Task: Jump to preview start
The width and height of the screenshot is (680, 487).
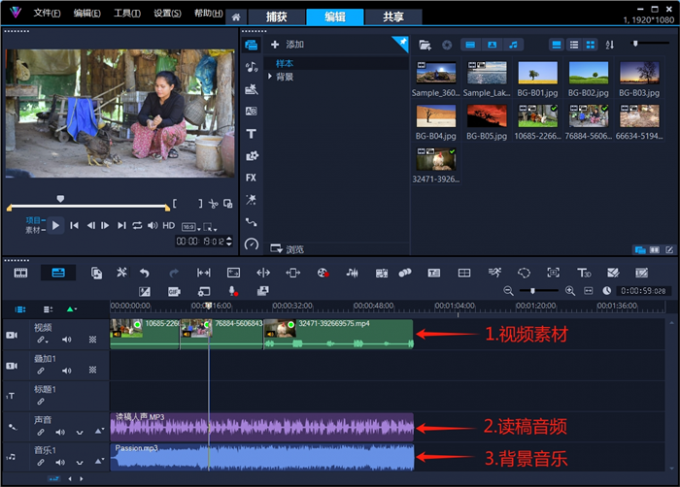Action: click(75, 226)
